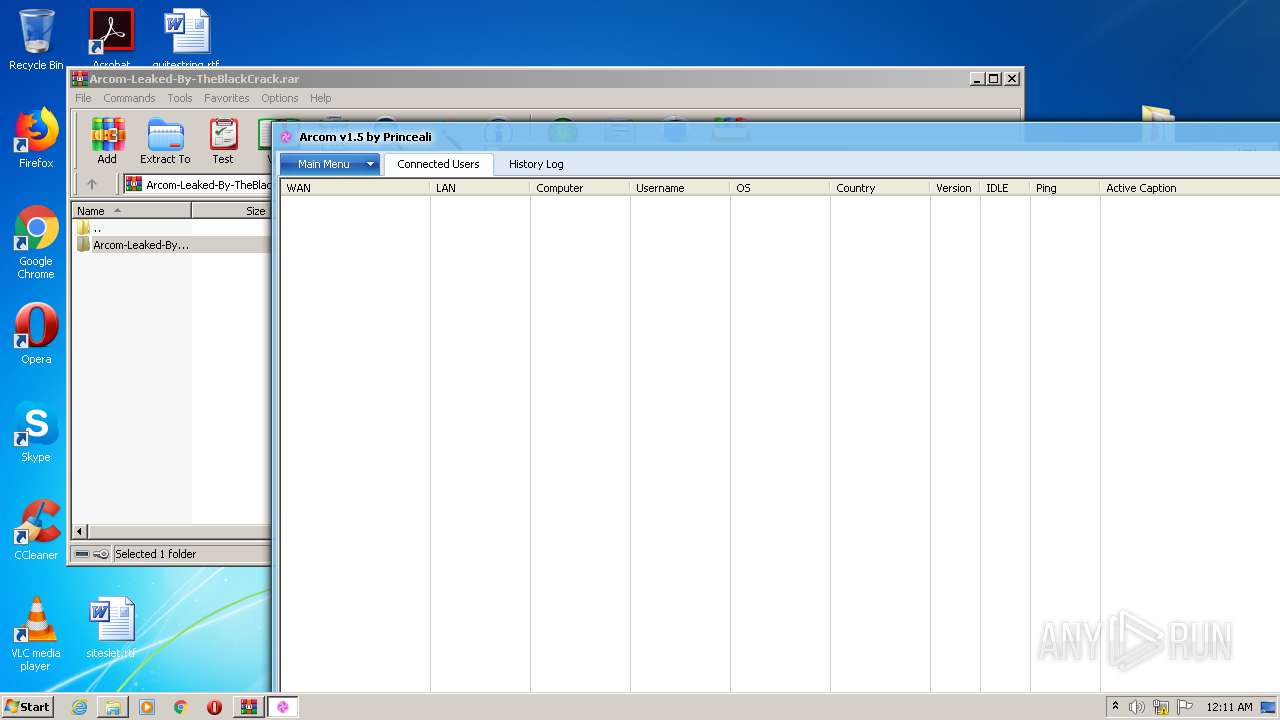Open the WinRAR Favorites menu
The width and height of the screenshot is (1280, 720).
(227, 98)
